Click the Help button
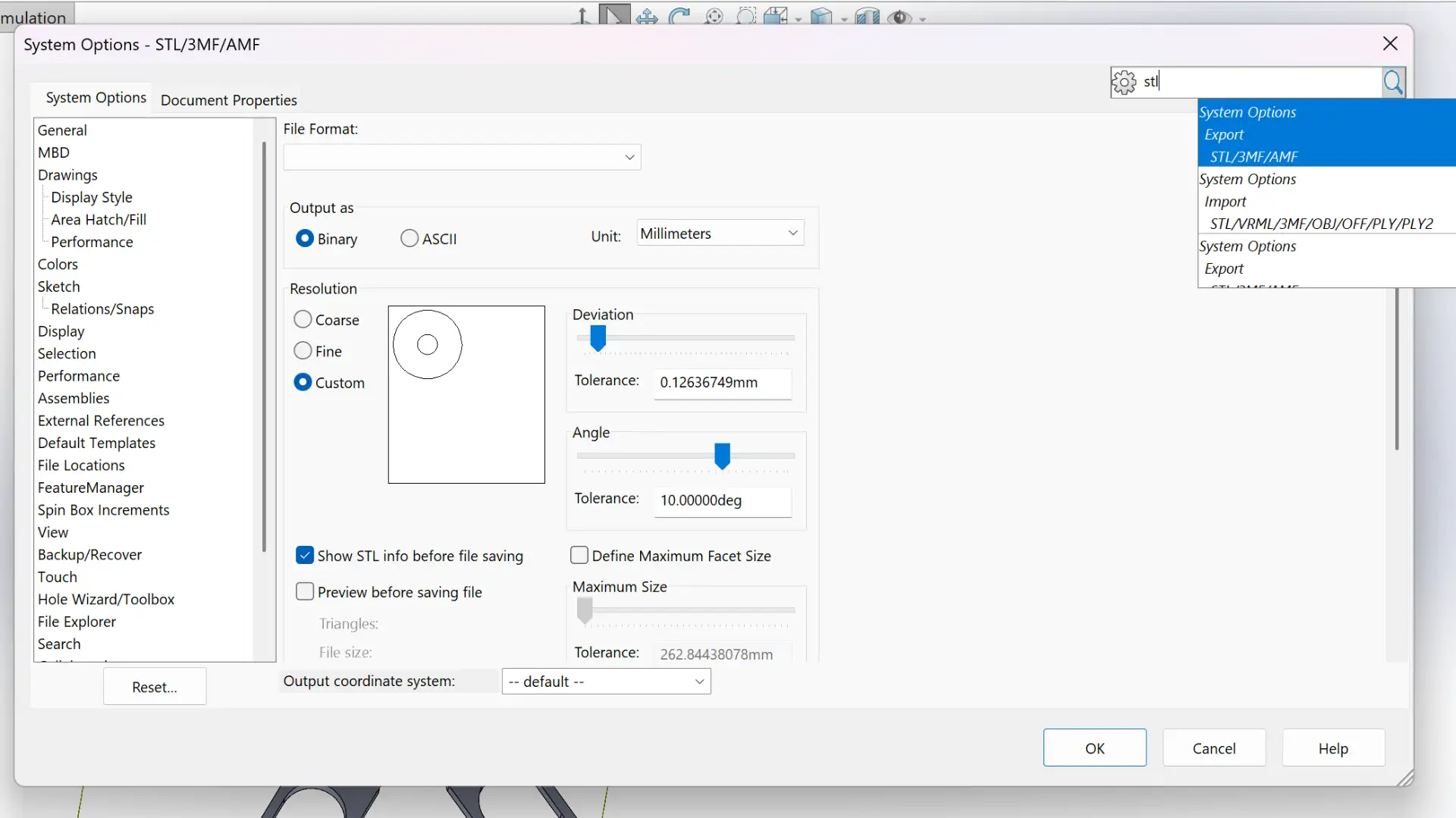Screen dimensions: 1456x818 pos(1333,748)
